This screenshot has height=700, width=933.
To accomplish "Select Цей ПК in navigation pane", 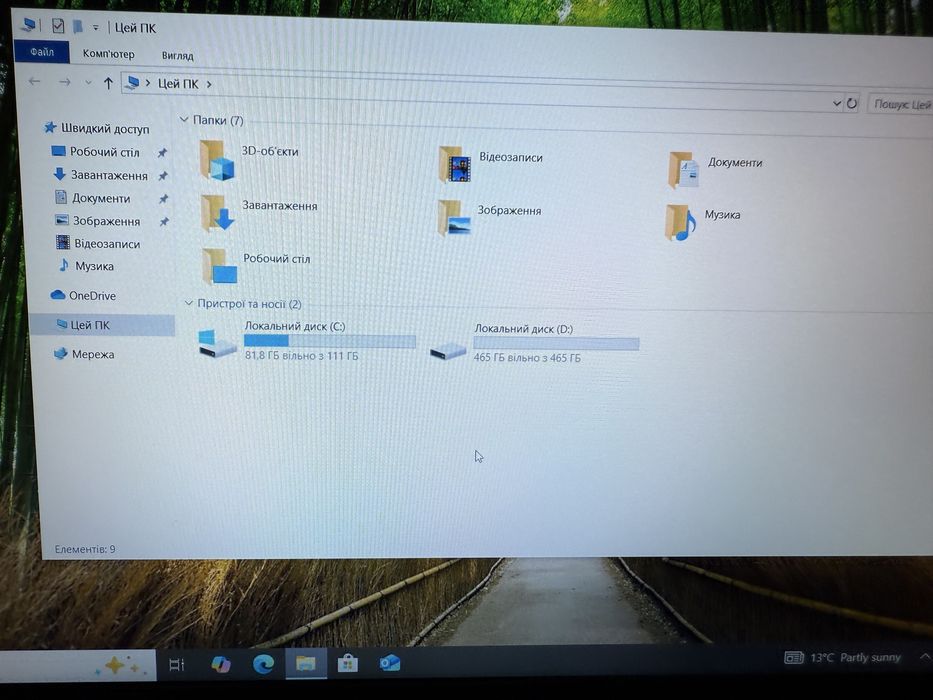I will point(101,325).
